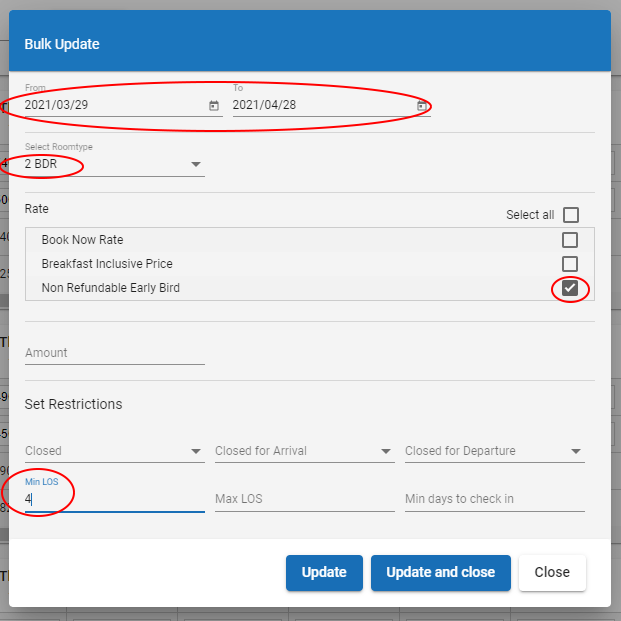Image resolution: width=621 pixels, height=621 pixels.
Task: Click the To date text field
Action: point(320,105)
